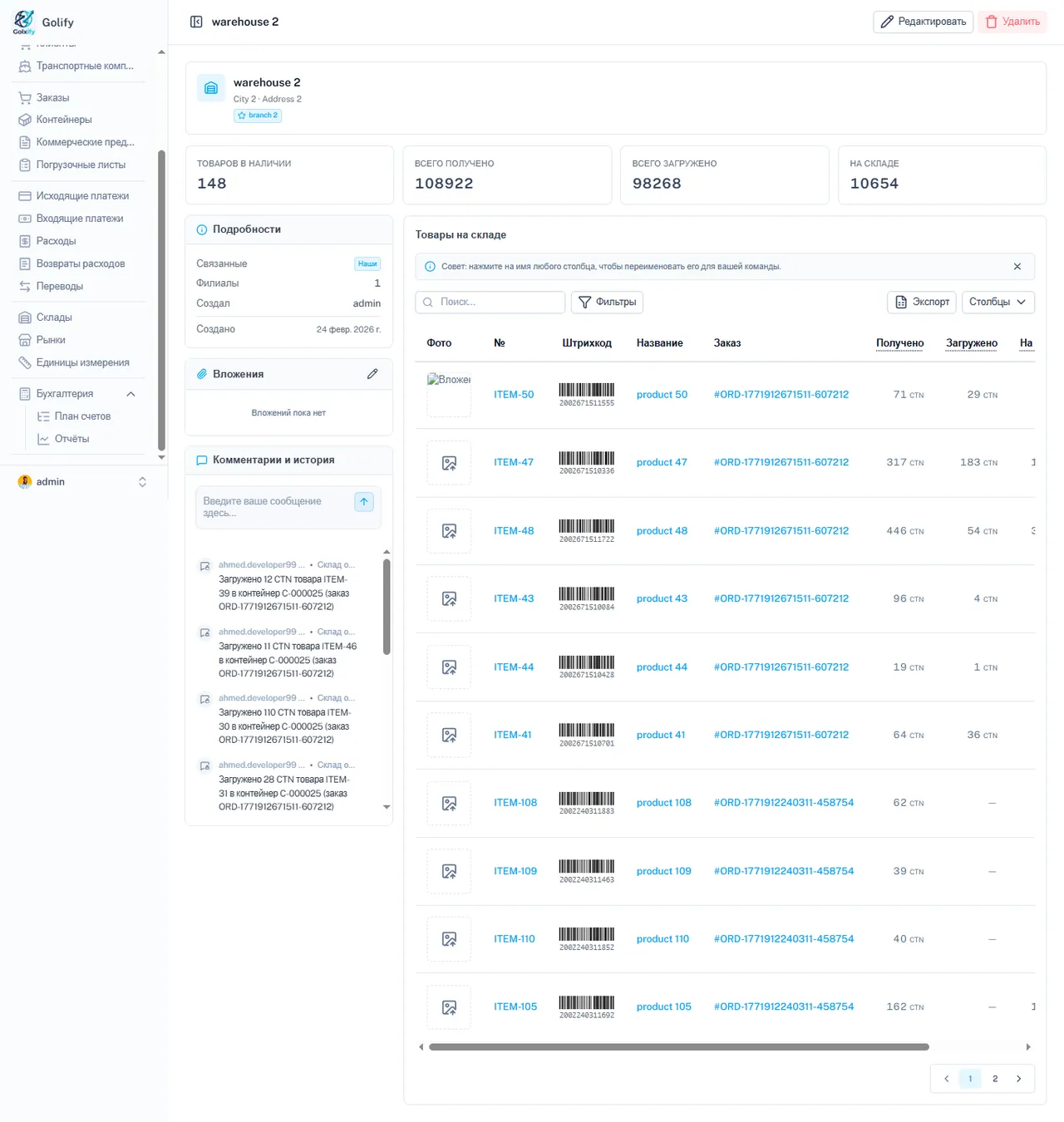Click the branch 2 tag
This screenshot has height=1122, width=1064.
(x=258, y=116)
